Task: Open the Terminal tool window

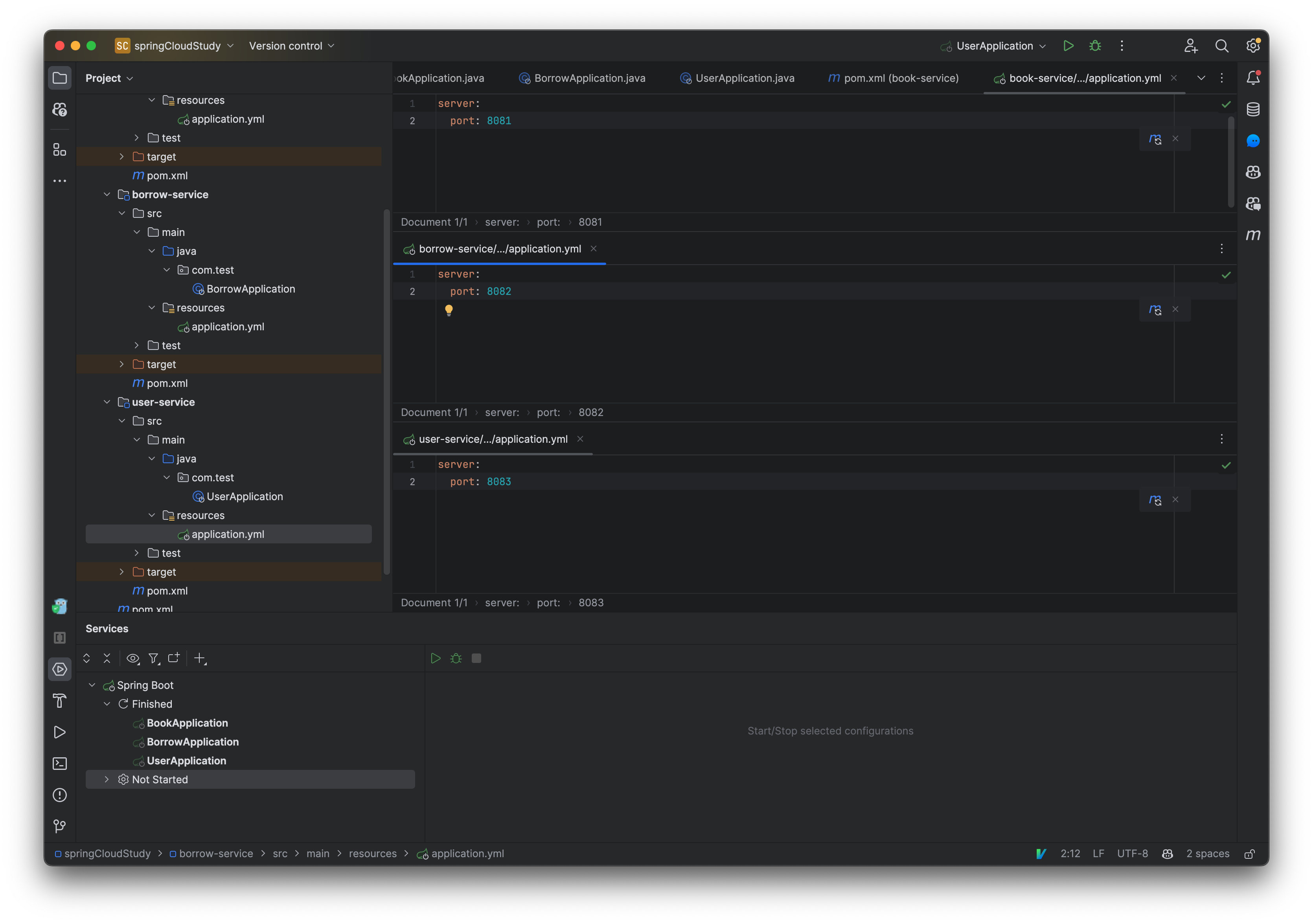Action: 59,763
